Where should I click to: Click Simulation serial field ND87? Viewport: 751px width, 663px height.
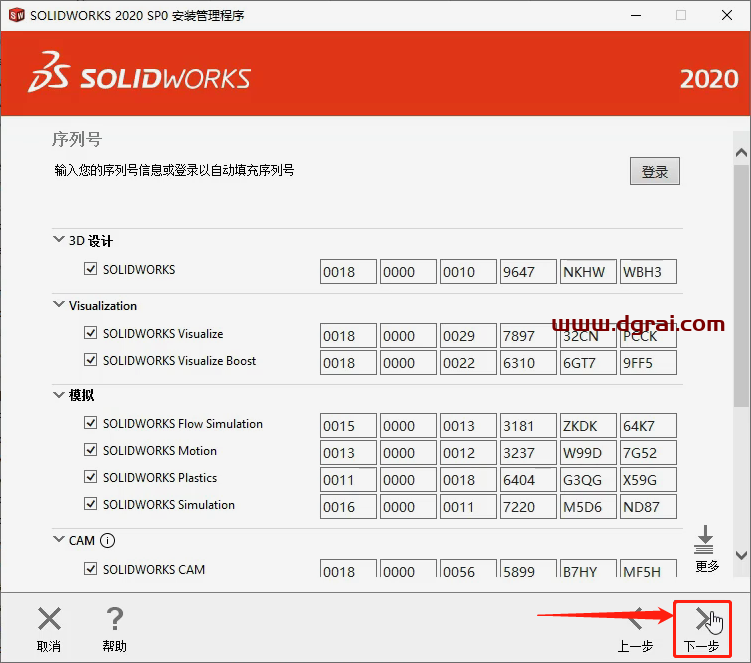tap(648, 507)
